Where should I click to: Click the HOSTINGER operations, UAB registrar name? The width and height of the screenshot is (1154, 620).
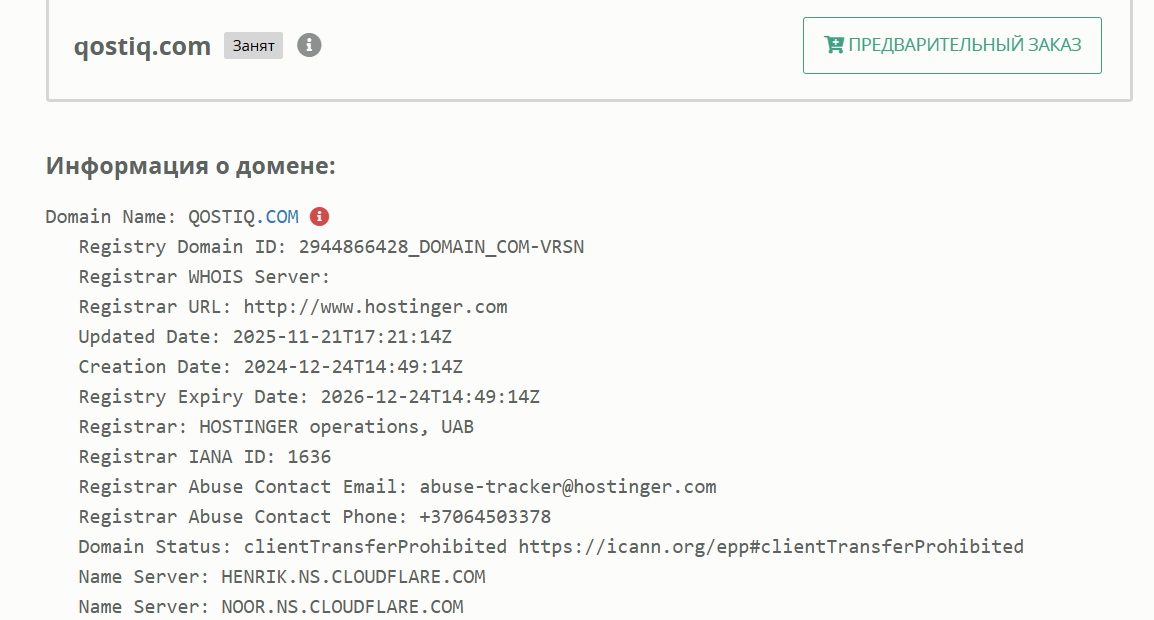[x=336, y=427]
